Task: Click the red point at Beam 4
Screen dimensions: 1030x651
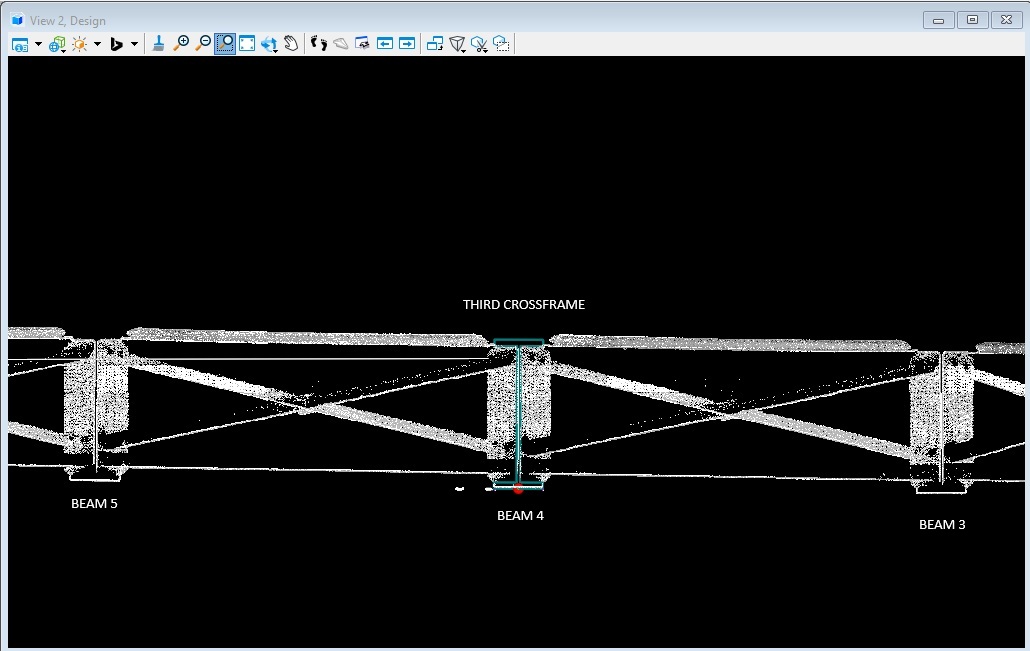Action: point(518,490)
